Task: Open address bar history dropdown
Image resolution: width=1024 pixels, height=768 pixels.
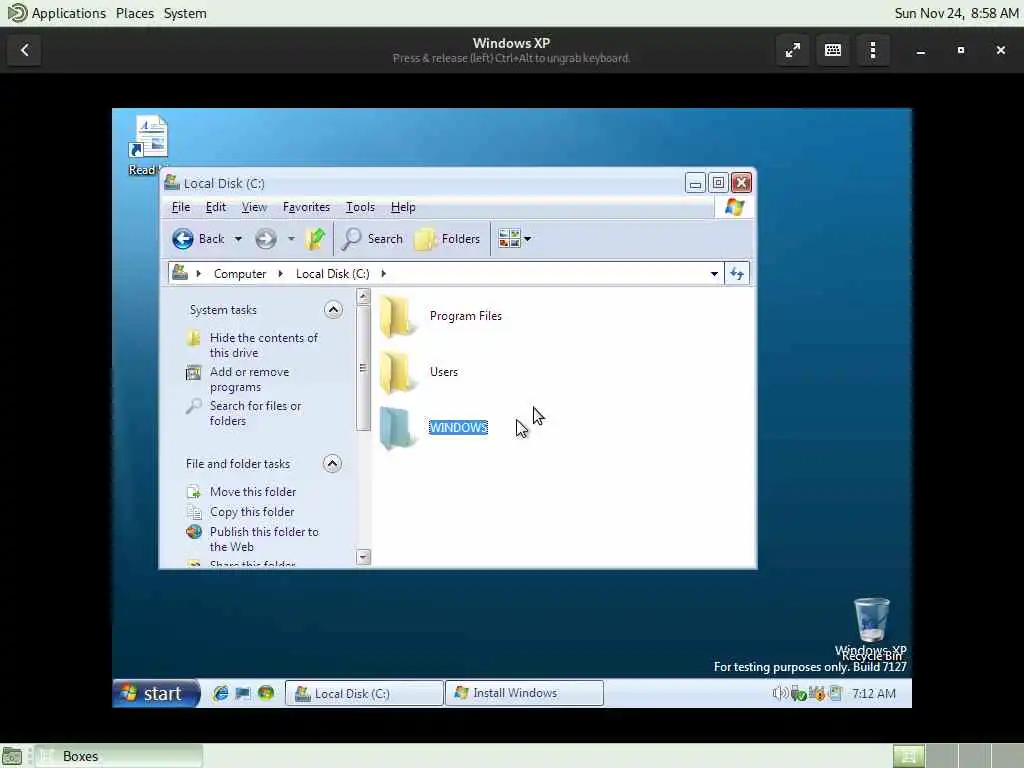Action: tap(714, 274)
